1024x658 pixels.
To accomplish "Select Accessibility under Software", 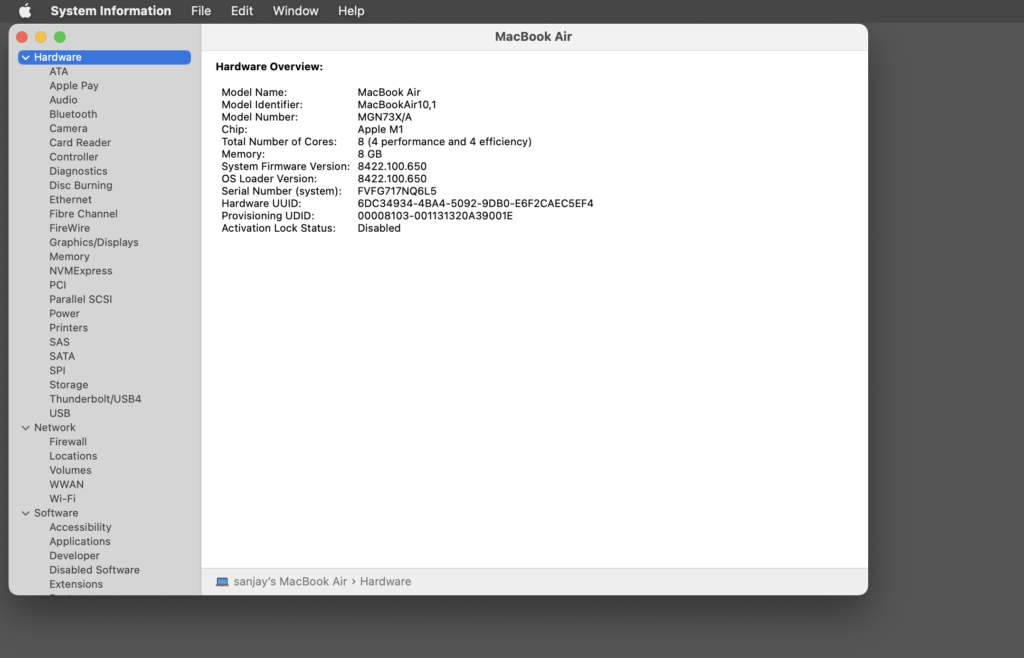I will pos(80,527).
